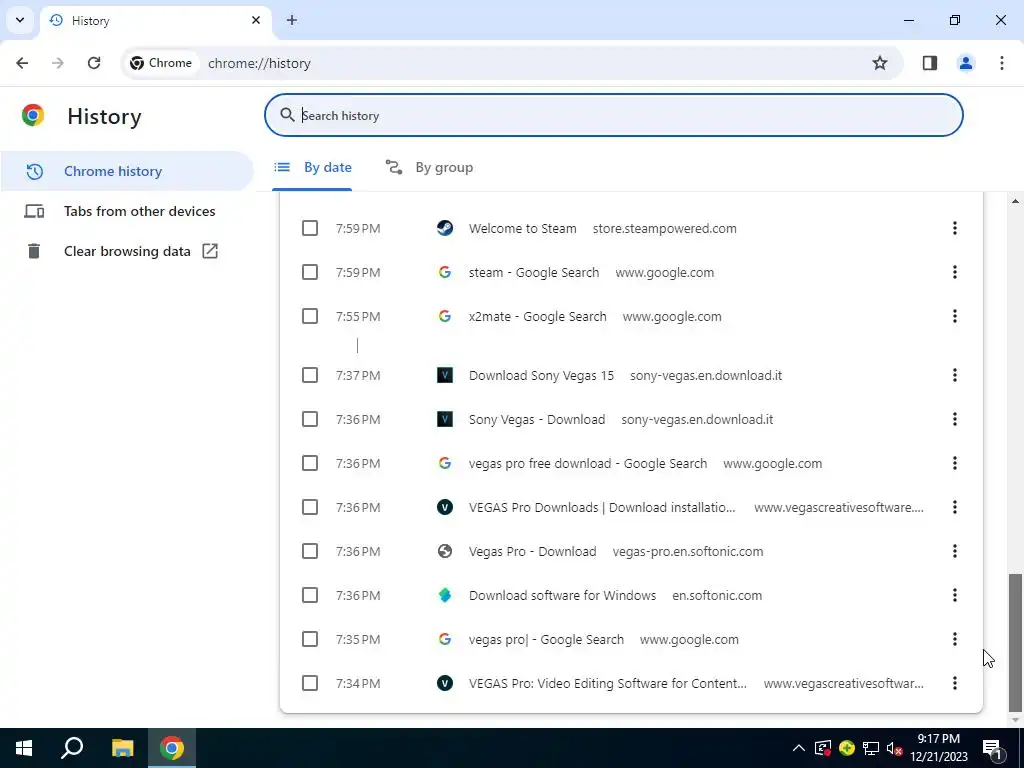Click scrollbar up arrow
Image resolution: width=1024 pixels, height=768 pixels.
(1015, 201)
